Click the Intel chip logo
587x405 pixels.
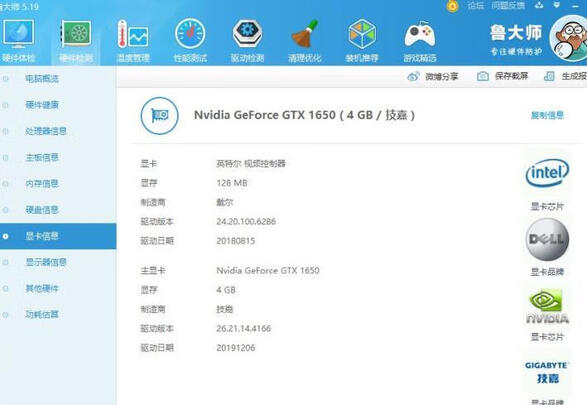[547, 173]
